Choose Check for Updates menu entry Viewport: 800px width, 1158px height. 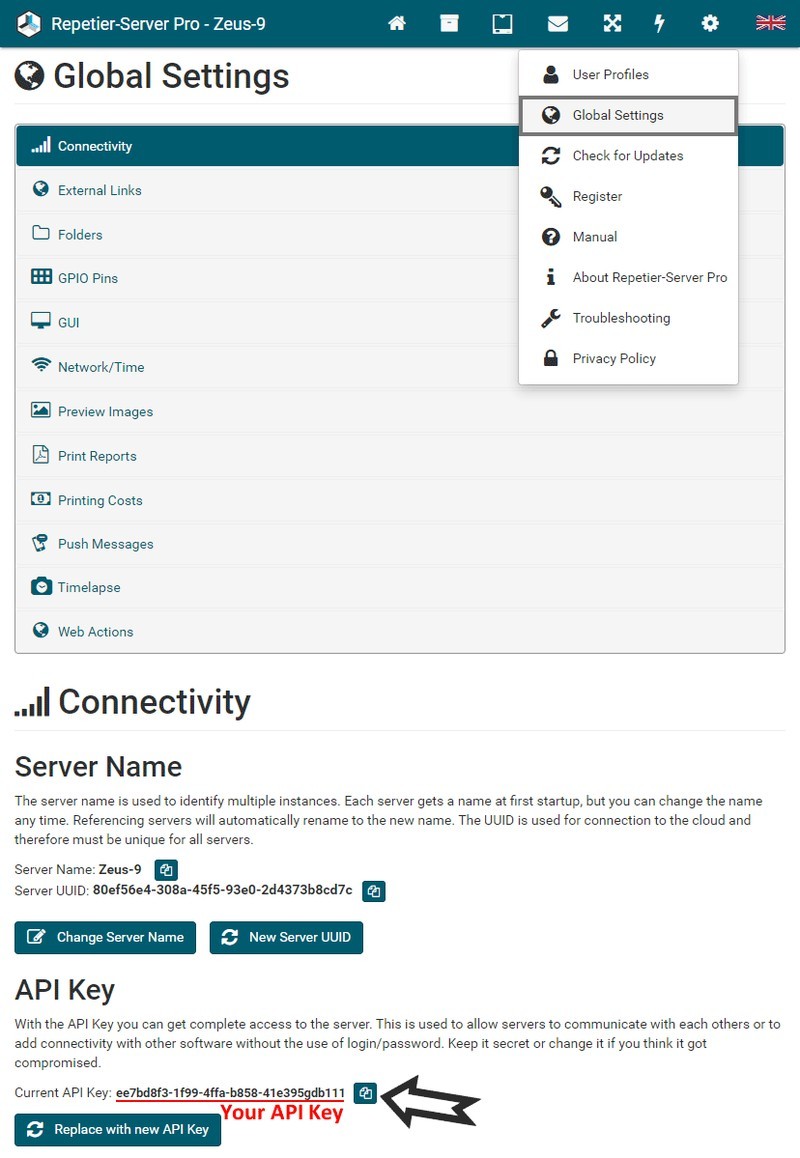click(627, 156)
